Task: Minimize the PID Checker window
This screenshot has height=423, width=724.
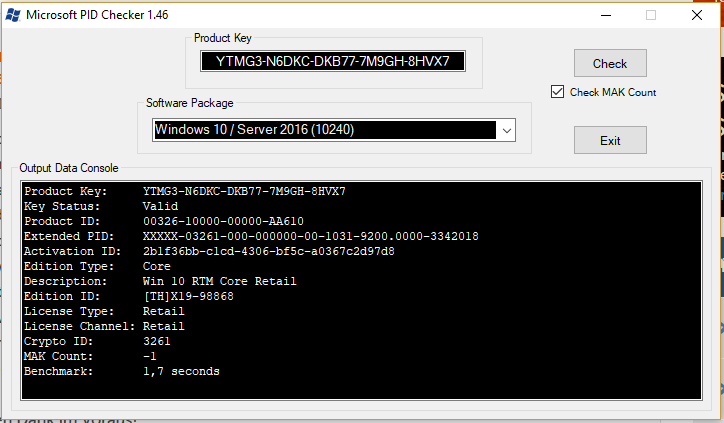Action: pos(605,15)
